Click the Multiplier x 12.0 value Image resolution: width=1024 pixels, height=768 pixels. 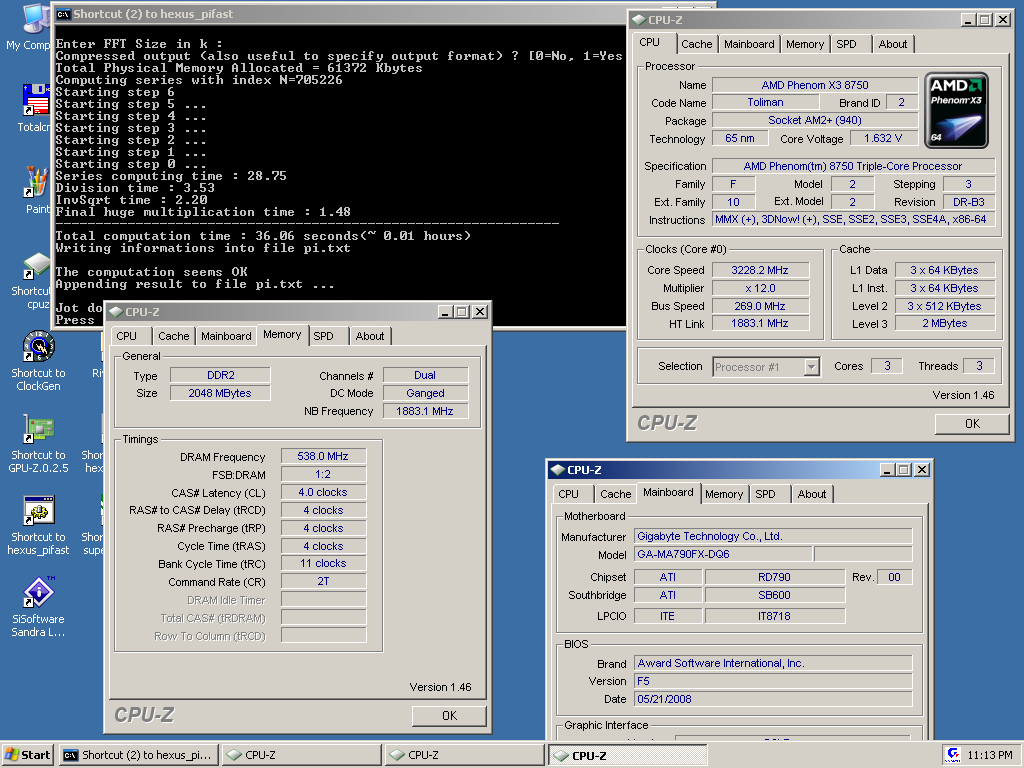(760, 288)
